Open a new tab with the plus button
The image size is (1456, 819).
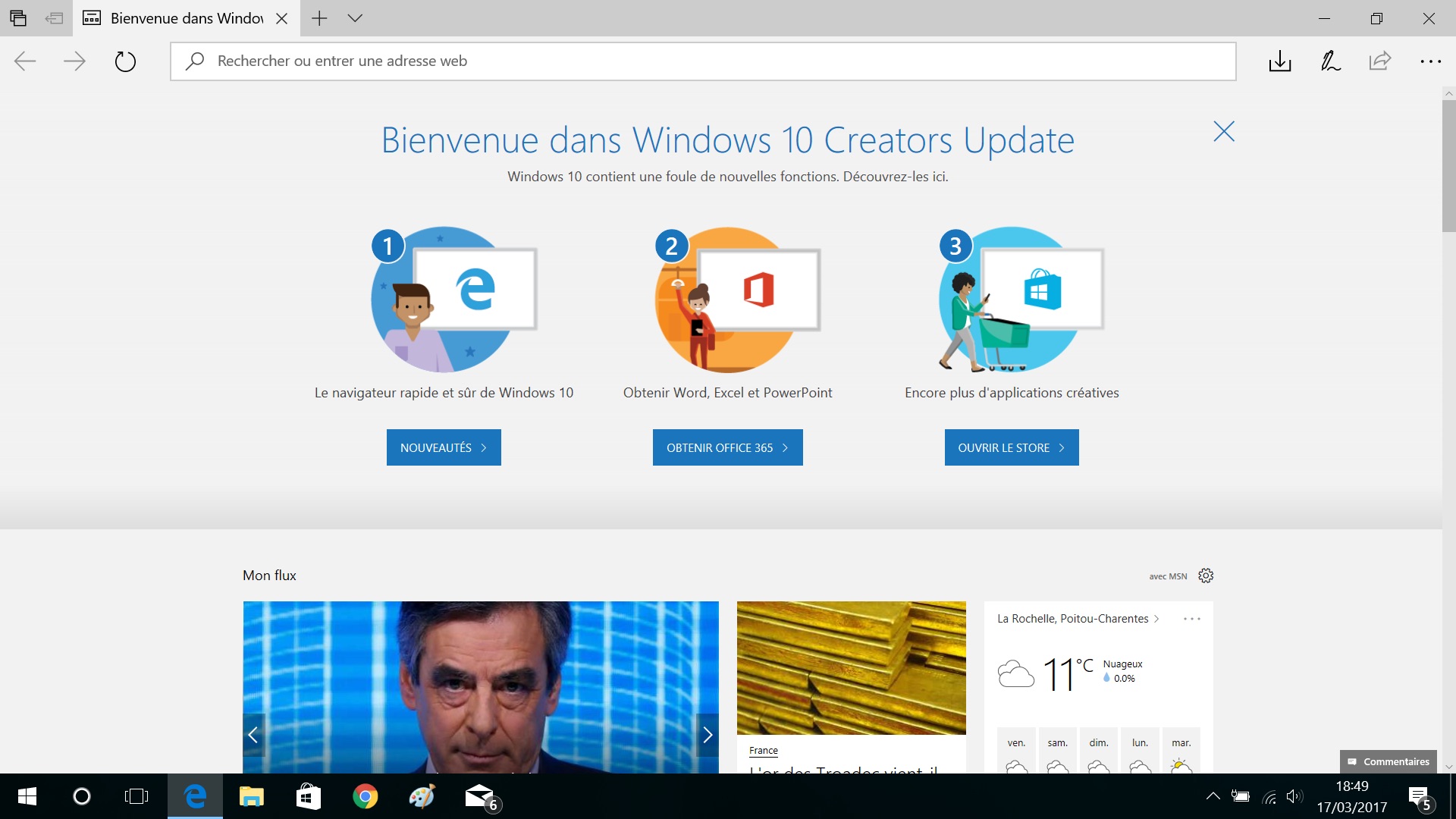point(319,18)
